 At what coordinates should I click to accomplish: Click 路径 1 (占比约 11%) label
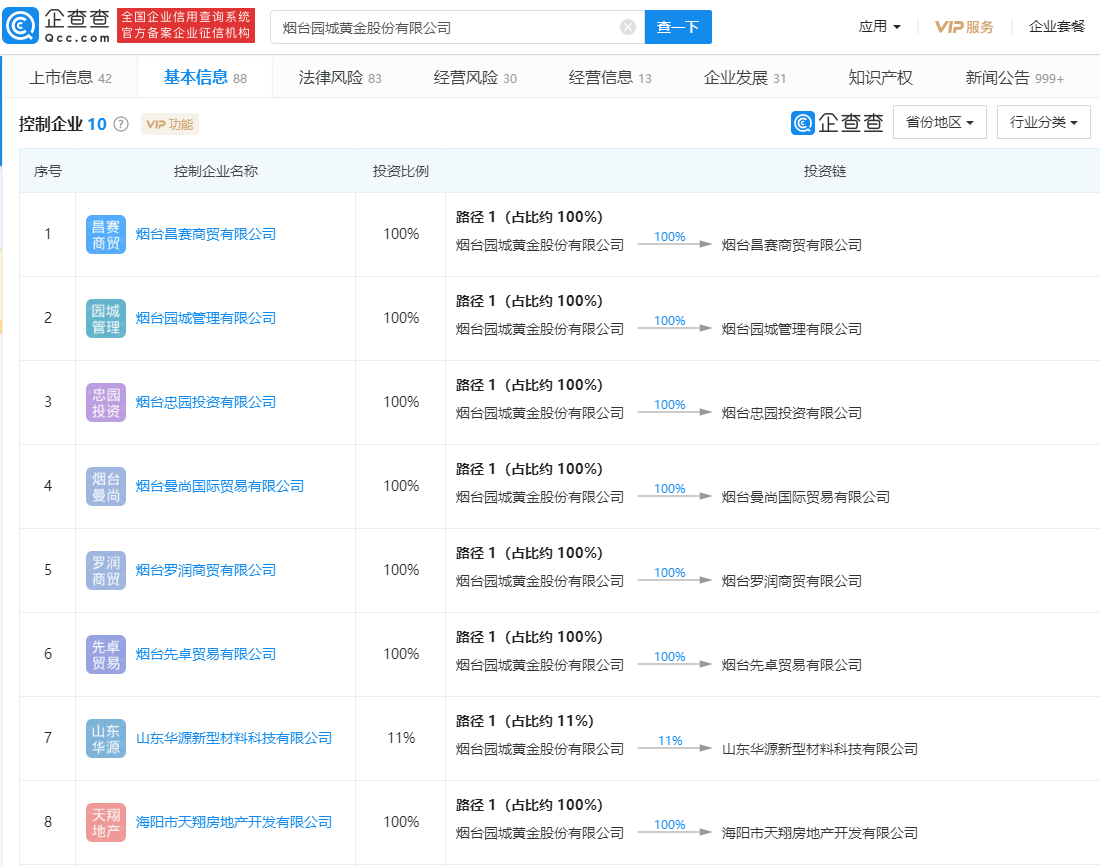point(525,721)
